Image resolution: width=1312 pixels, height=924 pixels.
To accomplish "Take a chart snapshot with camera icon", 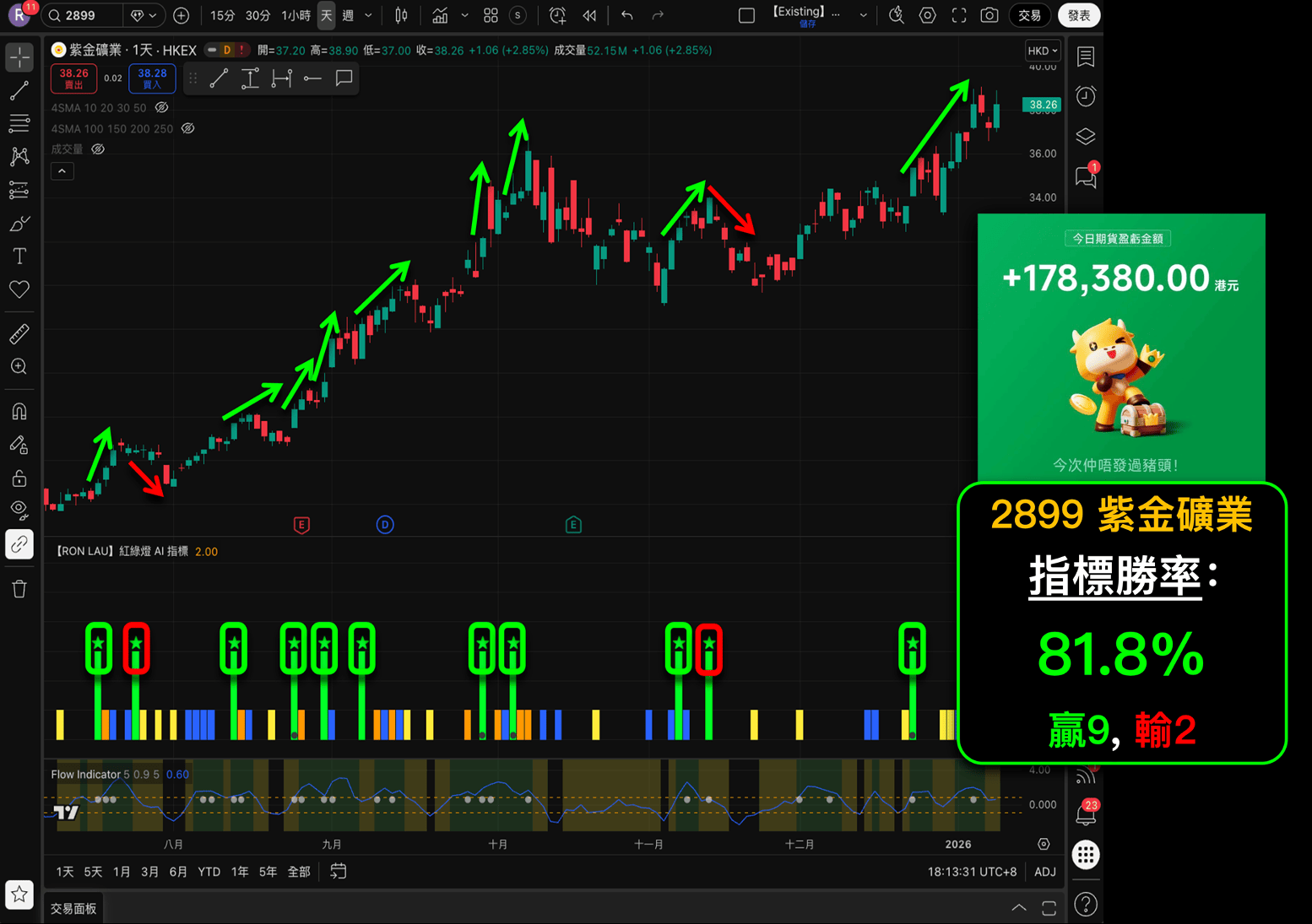I will click(x=989, y=15).
